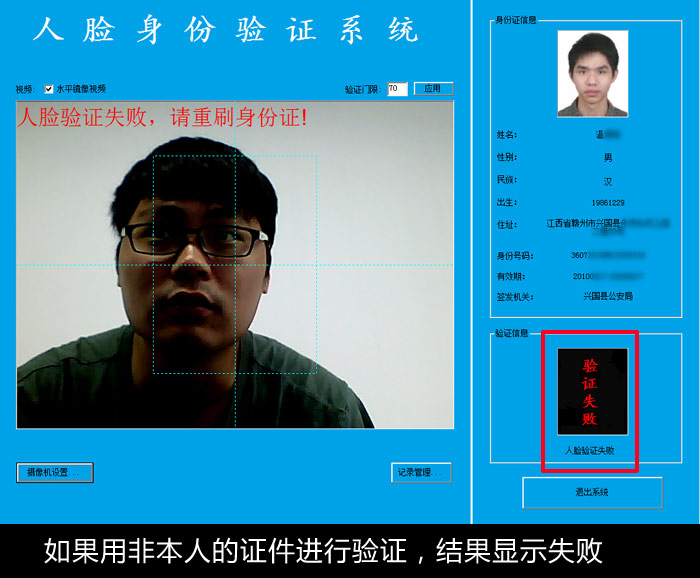Click the red 验证失败 result image
Image resolution: width=700 pixels, height=578 pixels.
(x=592, y=391)
